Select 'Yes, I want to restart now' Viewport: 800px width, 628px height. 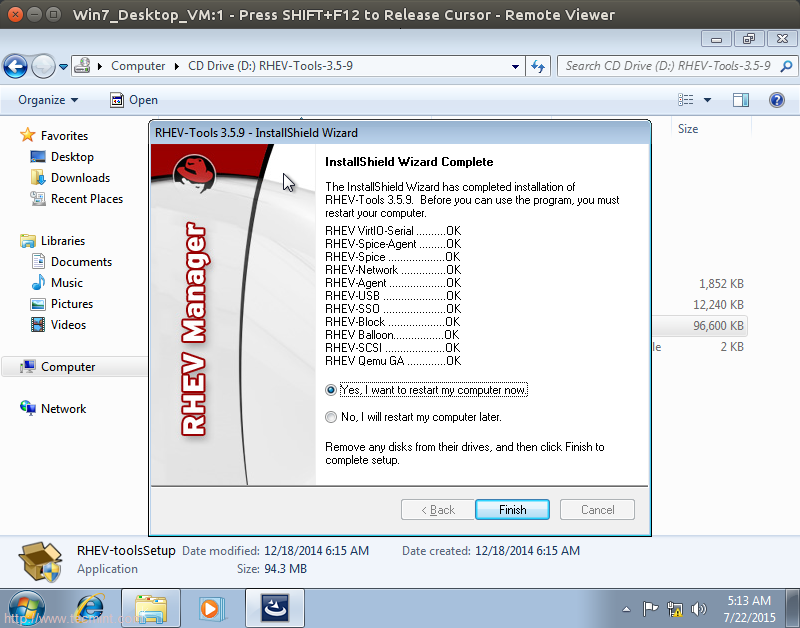[331, 390]
